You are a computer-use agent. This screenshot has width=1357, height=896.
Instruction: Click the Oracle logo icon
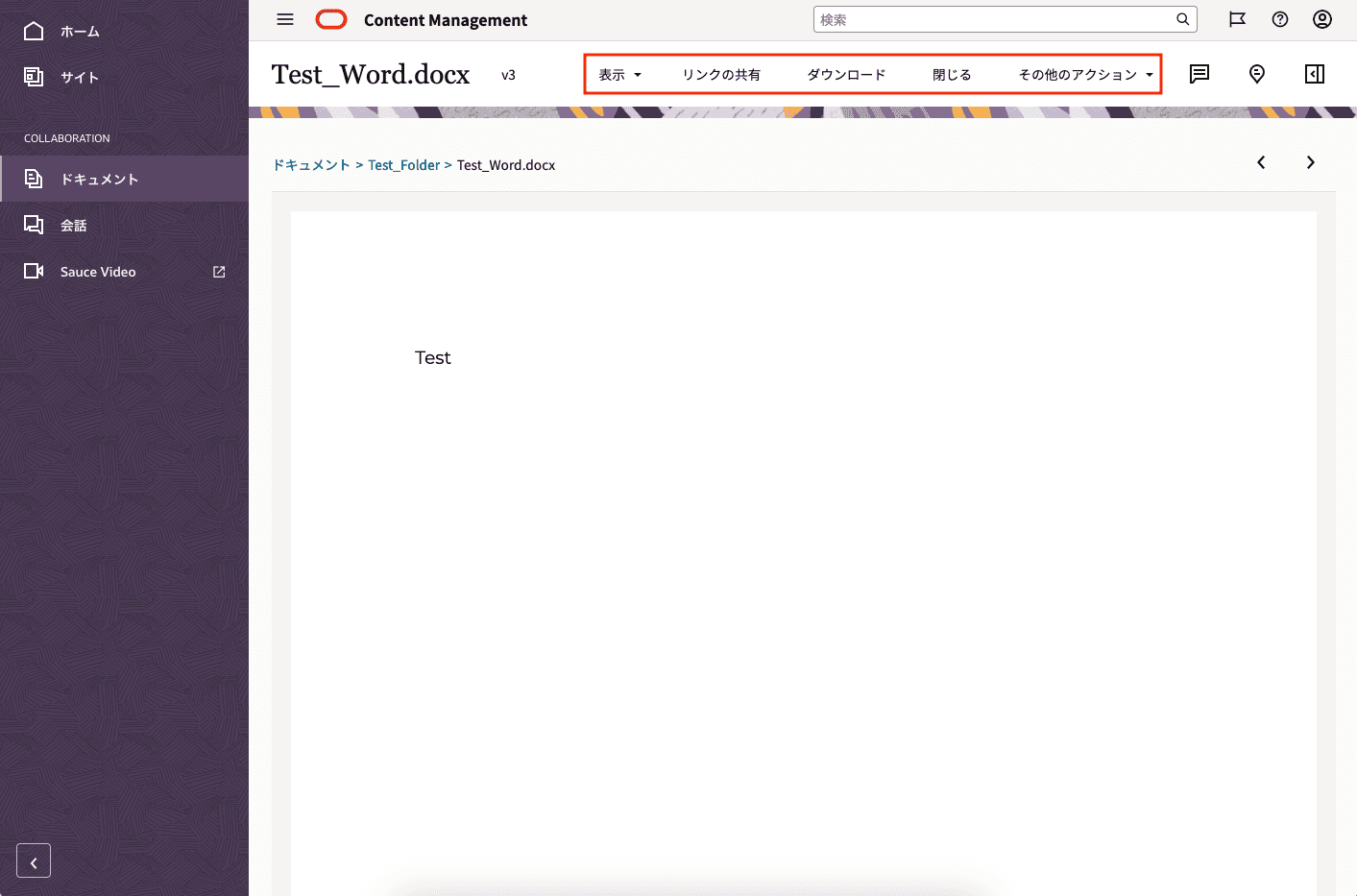coord(331,19)
